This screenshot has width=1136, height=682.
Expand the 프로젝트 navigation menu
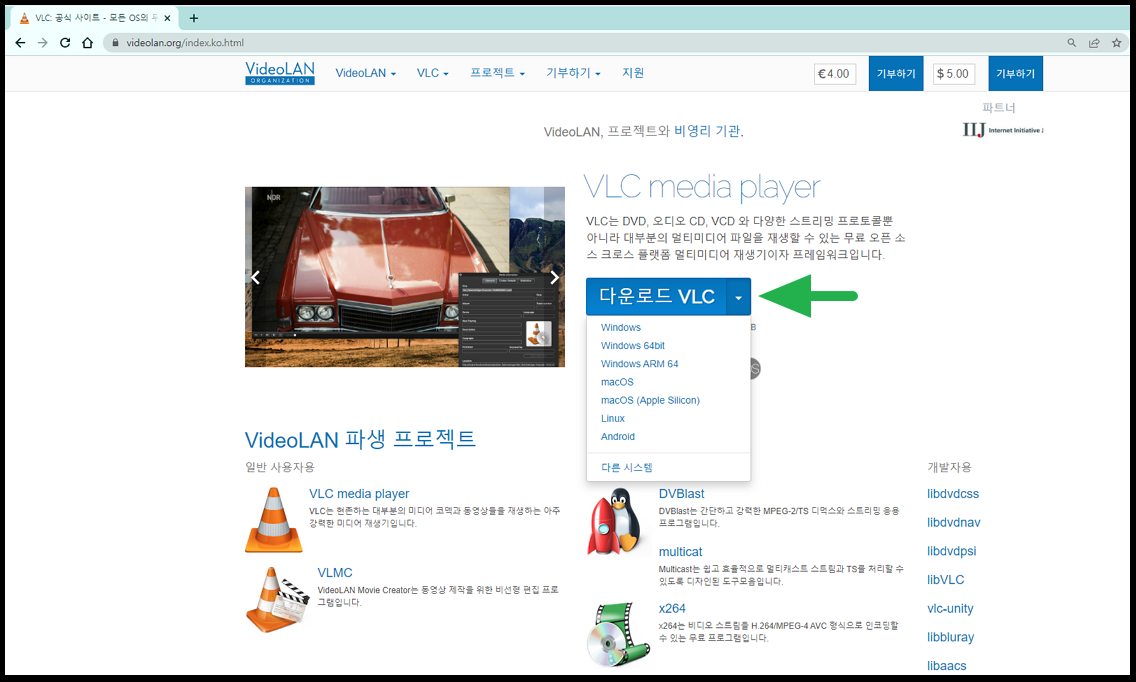click(497, 73)
